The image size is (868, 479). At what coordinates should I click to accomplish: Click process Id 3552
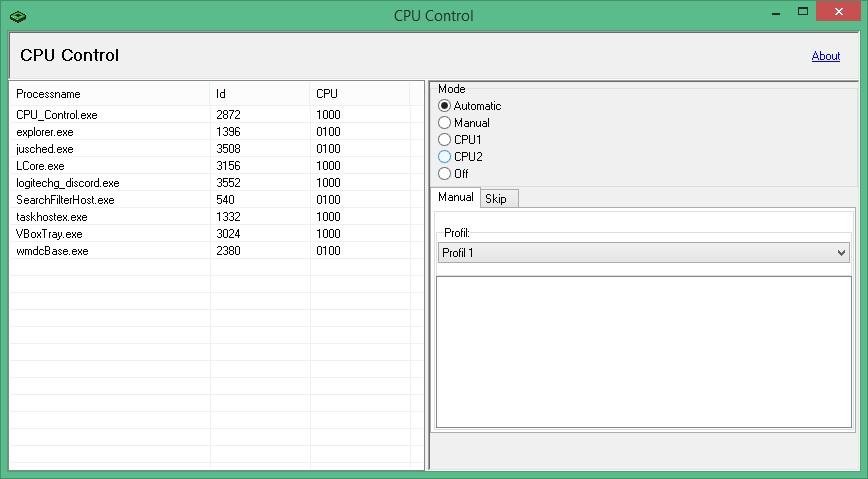click(228, 183)
